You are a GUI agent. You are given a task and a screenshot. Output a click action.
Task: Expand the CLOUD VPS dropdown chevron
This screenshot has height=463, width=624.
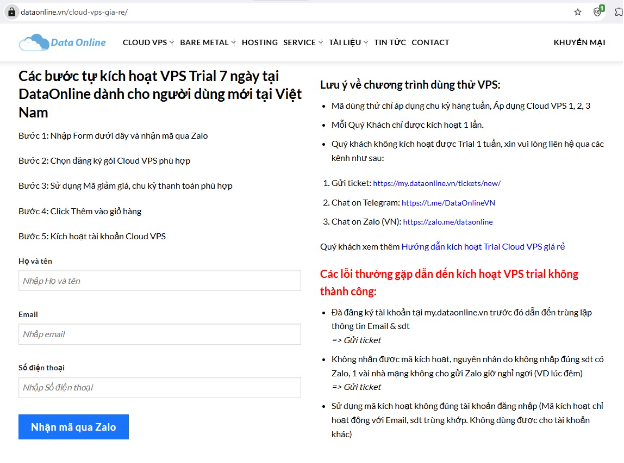172,43
